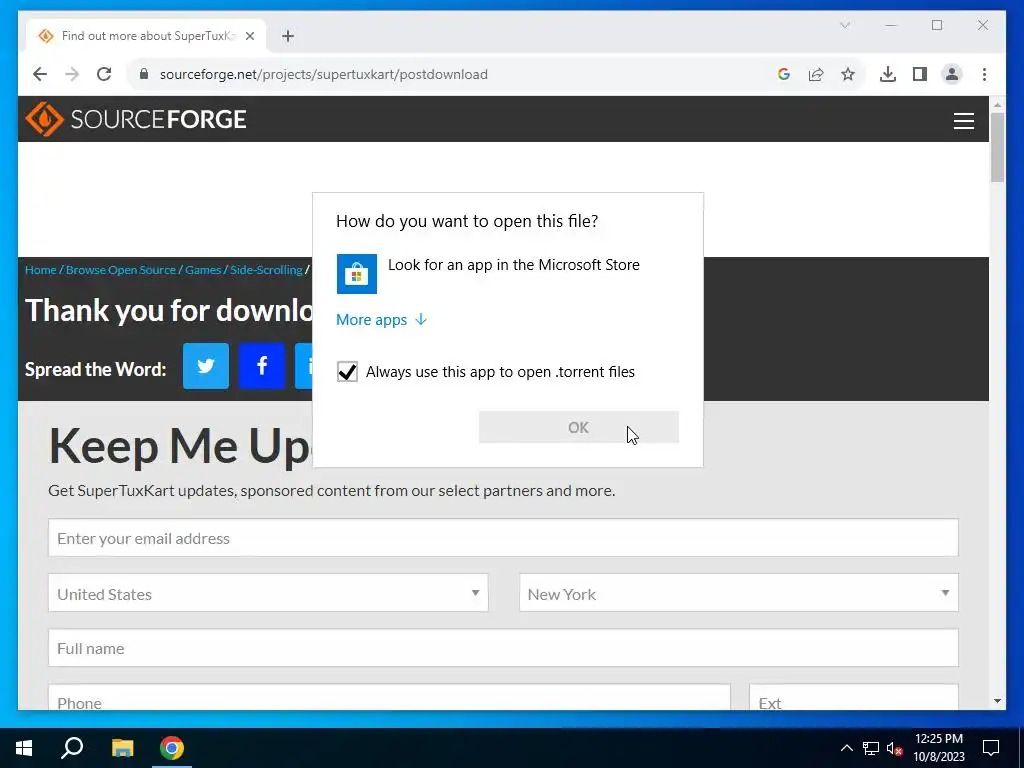Viewport: 1024px width, 768px height.
Task: Open the Chrome profile avatar
Action: pyautogui.click(x=952, y=74)
